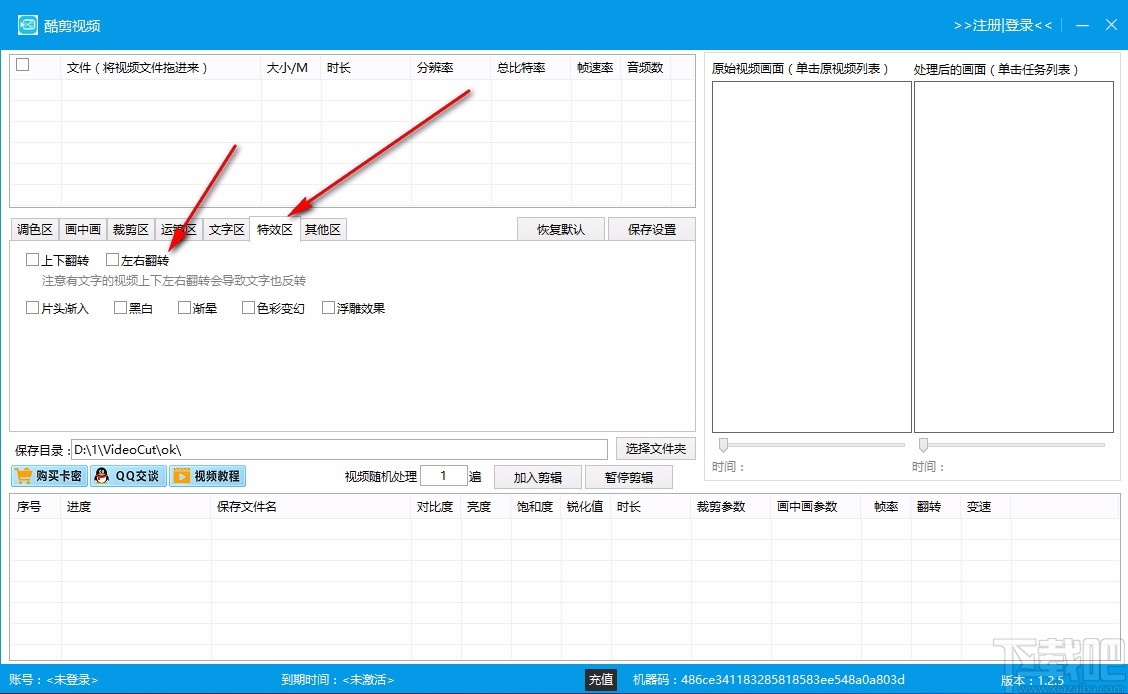This screenshot has width=1128, height=694.
Task: Focus the 保存目录 save path field
Action: 340,449
